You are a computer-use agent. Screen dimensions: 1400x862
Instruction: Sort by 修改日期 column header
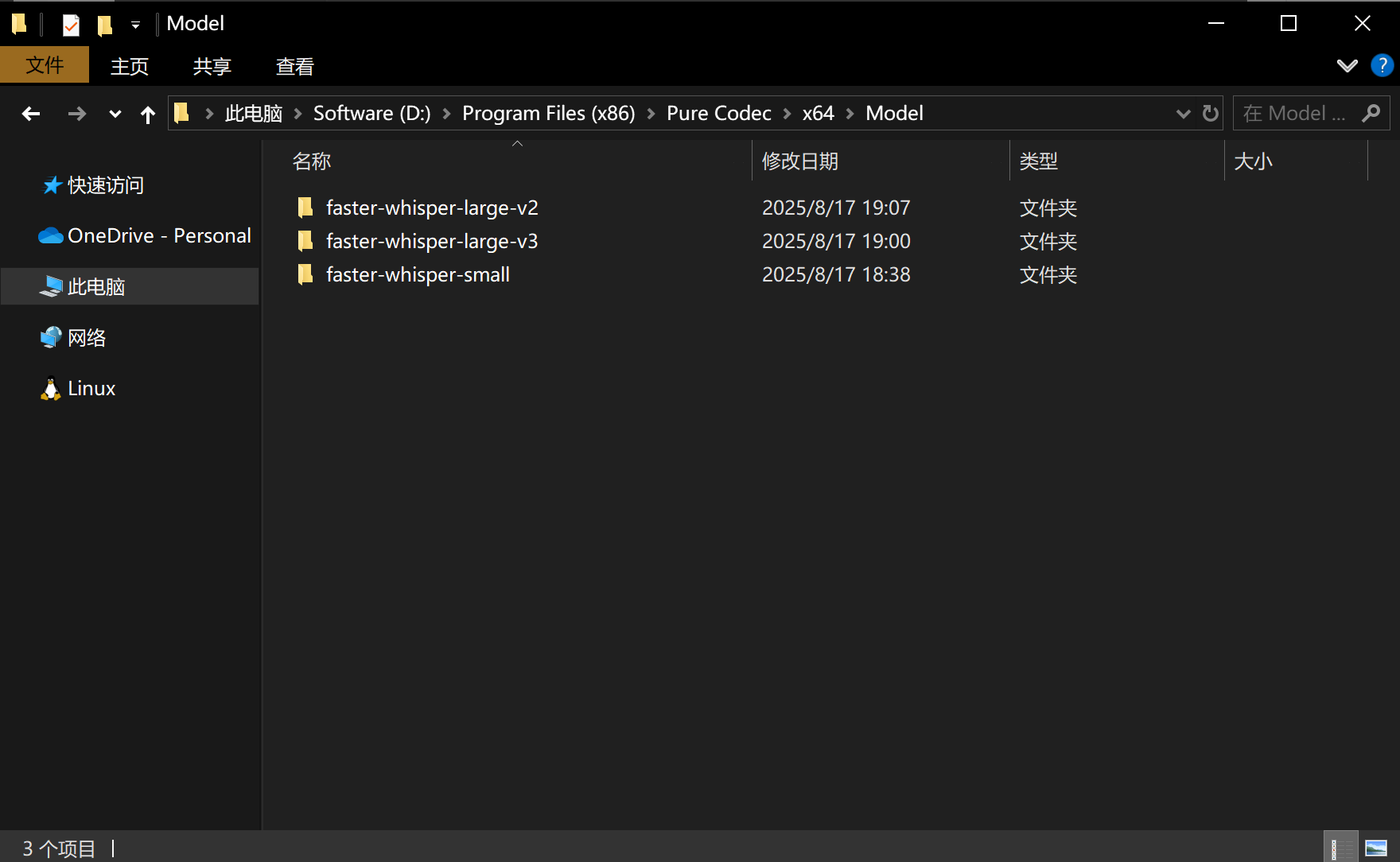(799, 161)
